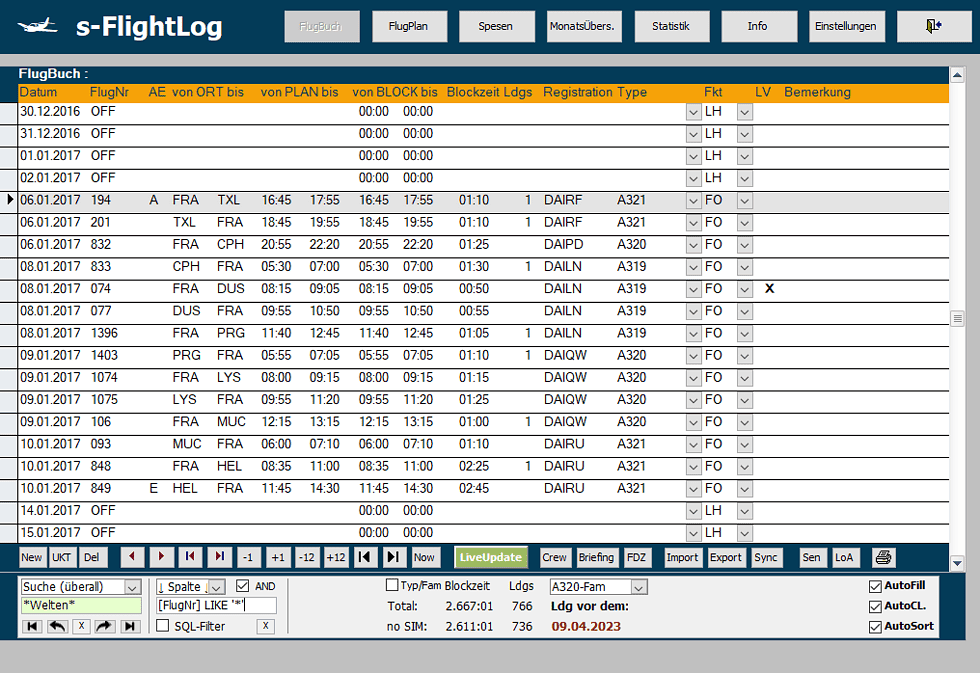Uncheck the AutoSort option
This screenshot has width=980, height=673.
click(x=874, y=625)
